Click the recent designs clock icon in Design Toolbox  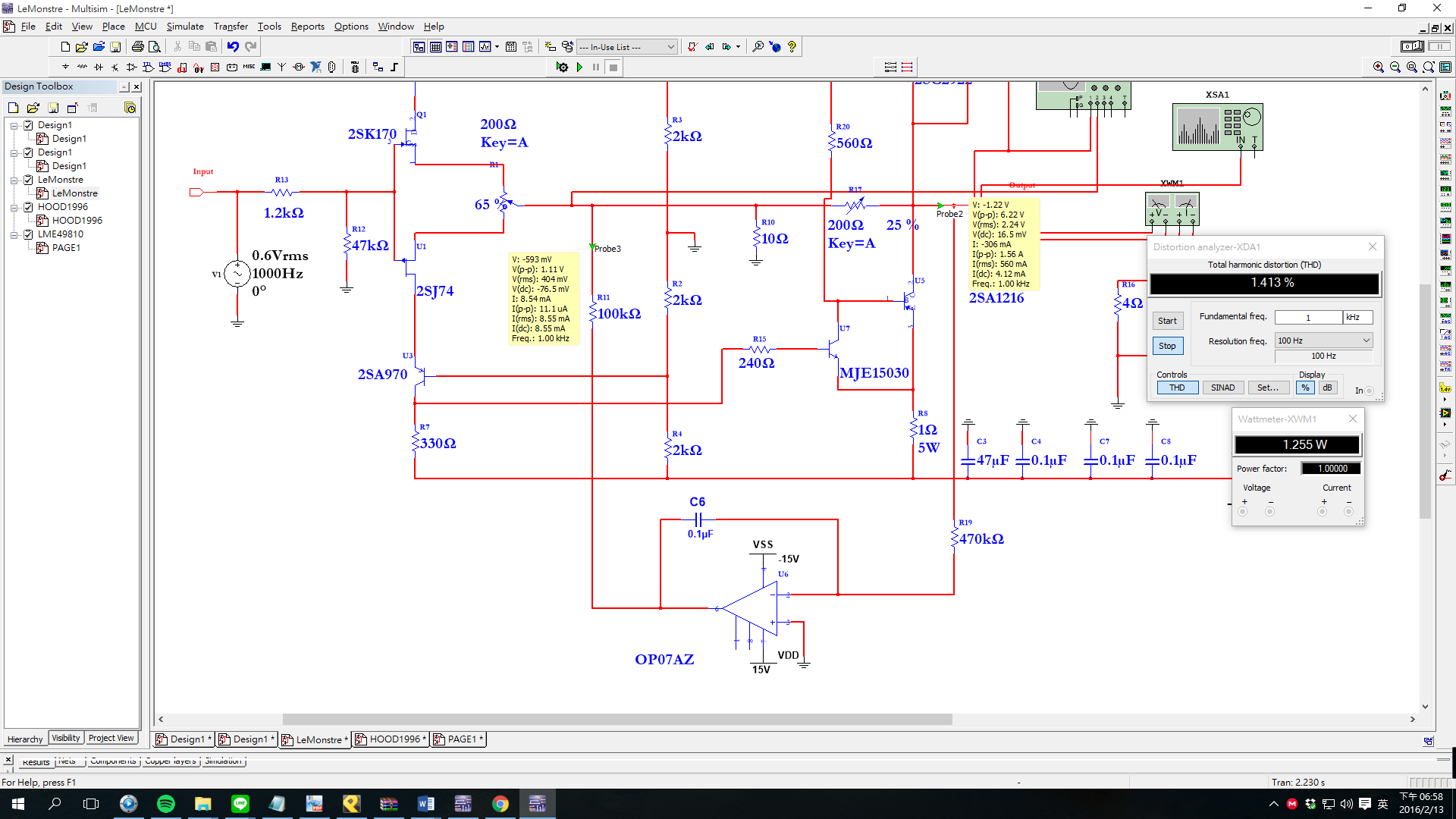coord(130,108)
